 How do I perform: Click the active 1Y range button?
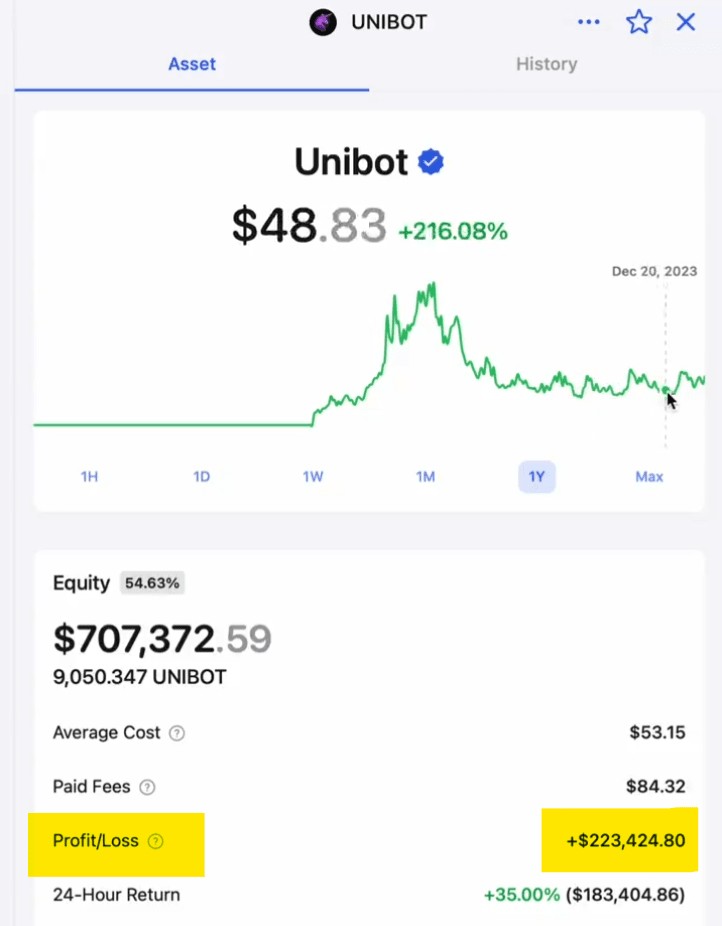pyautogui.click(x=537, y=477)
